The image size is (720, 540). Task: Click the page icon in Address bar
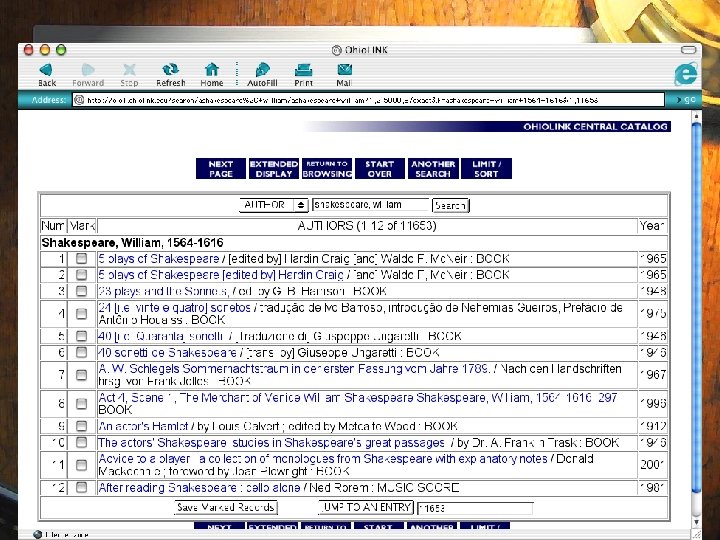79,100
